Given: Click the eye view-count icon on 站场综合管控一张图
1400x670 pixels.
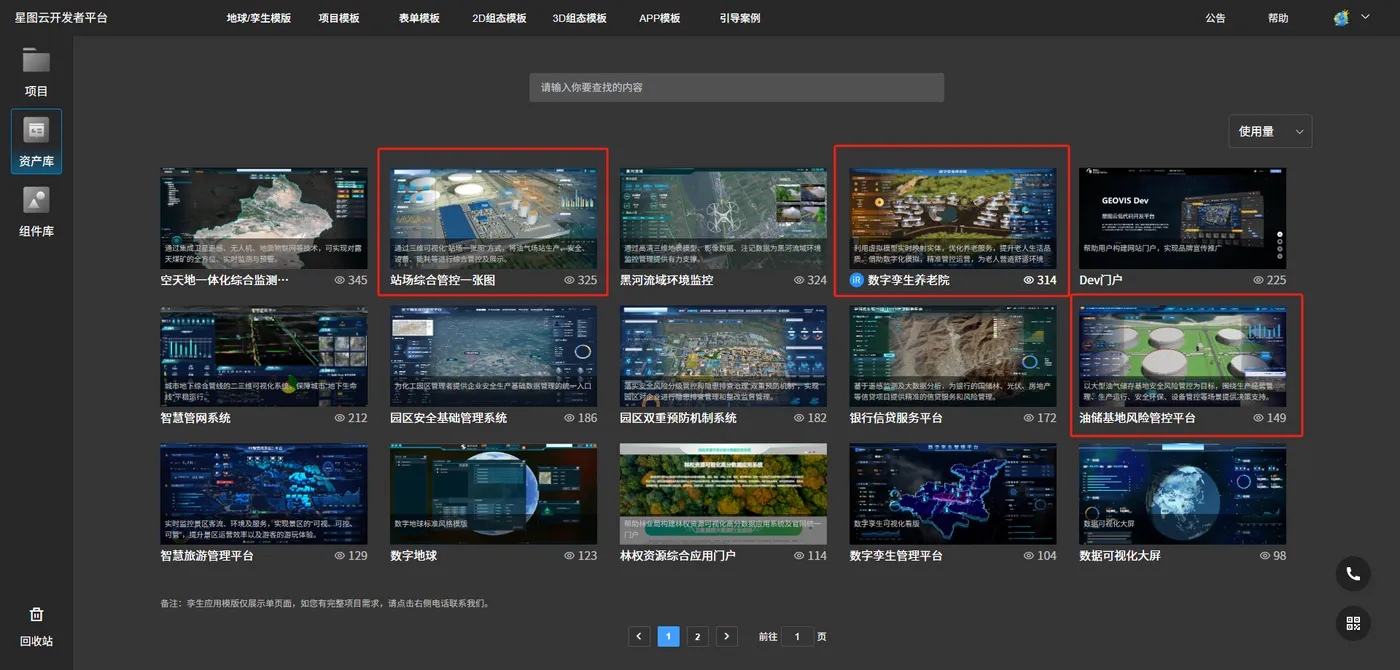Looking at the screenshot, I should tap(570, 280).
